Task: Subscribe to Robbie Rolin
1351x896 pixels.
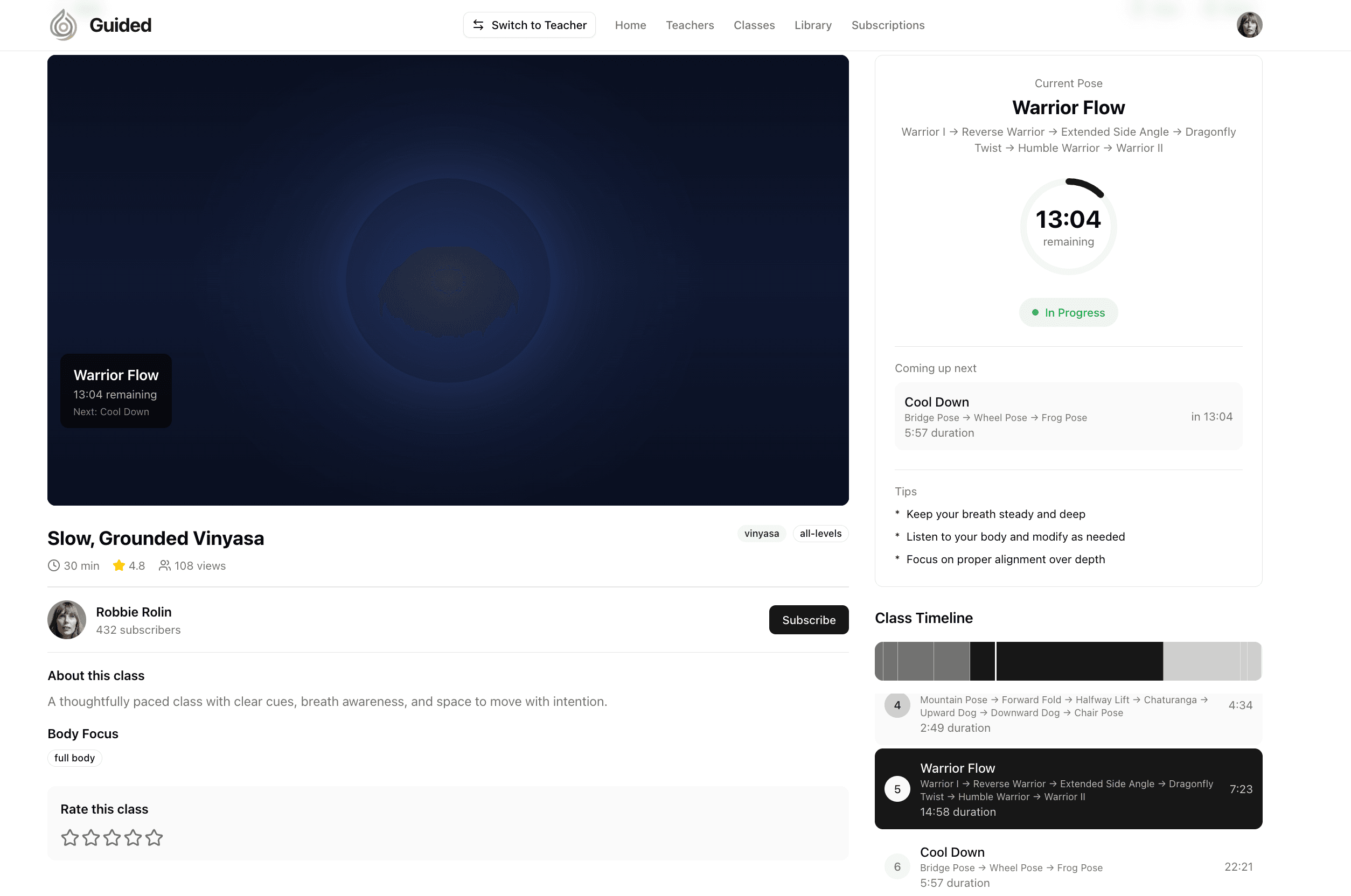Action: [808, 620]
